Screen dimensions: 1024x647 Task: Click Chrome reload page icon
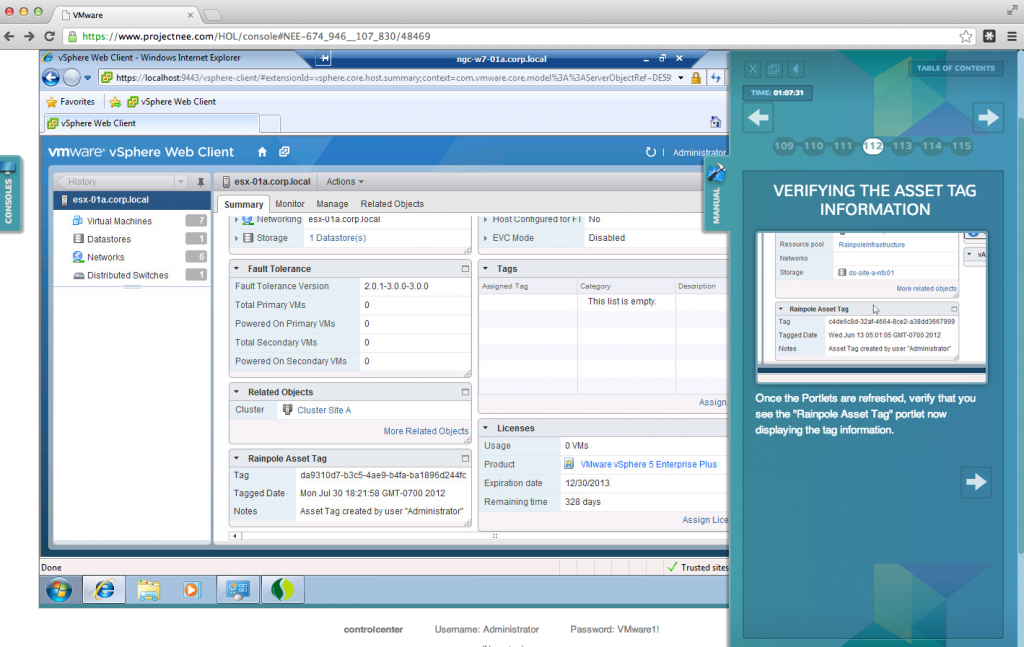point(50,37)
